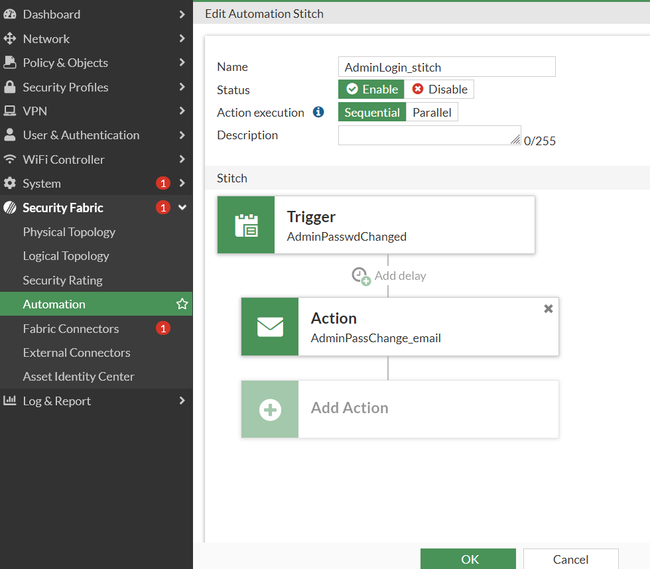This screenshot has width=650, height=569.
Task: Open Security Rating in the sidebar
Action: [63, 280]
